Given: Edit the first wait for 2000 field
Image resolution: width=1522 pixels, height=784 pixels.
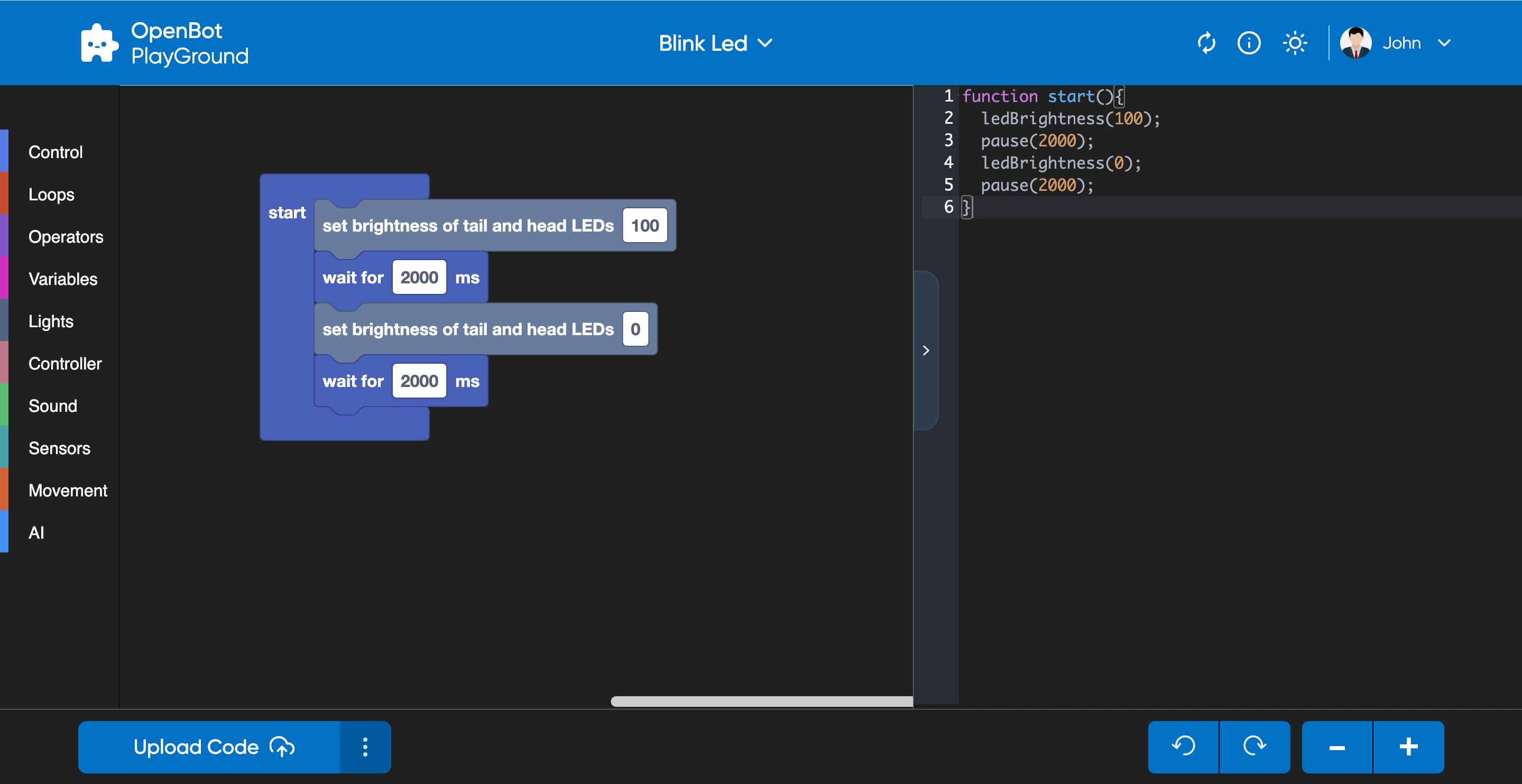Looking at the screenshot, I should point(419,277).
